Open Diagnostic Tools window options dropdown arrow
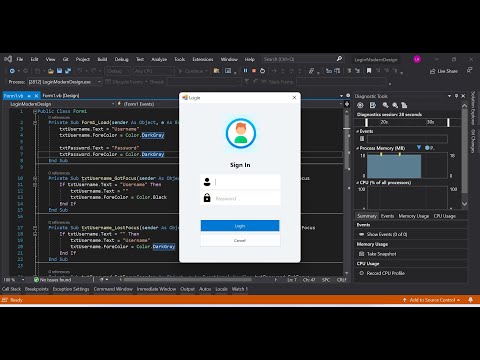 (x=450, y=96)
